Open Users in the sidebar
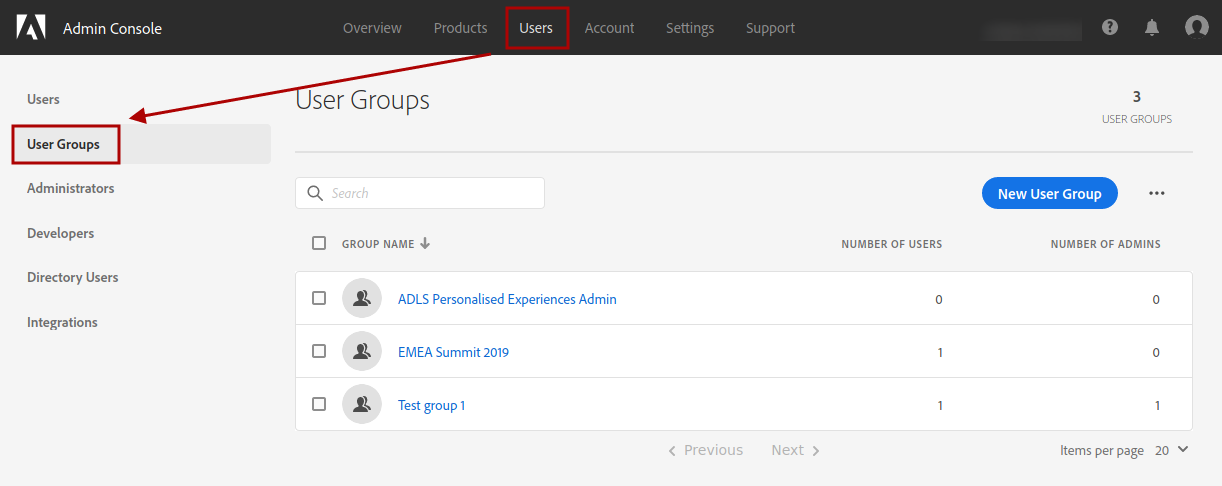The width and height of the screenshot is (1222, 486). 43,99
